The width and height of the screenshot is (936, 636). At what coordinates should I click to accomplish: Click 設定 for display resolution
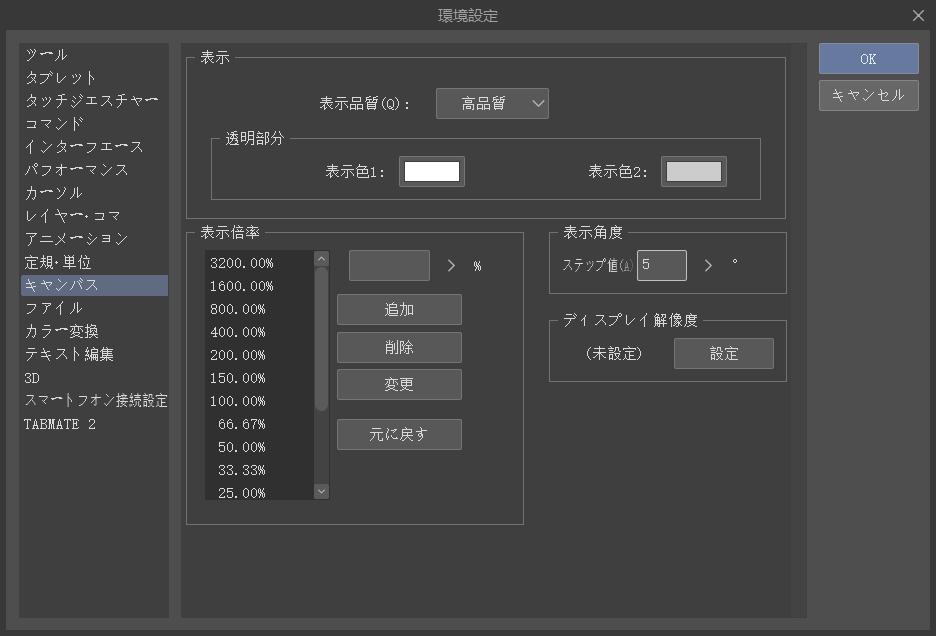pos(724,354)
